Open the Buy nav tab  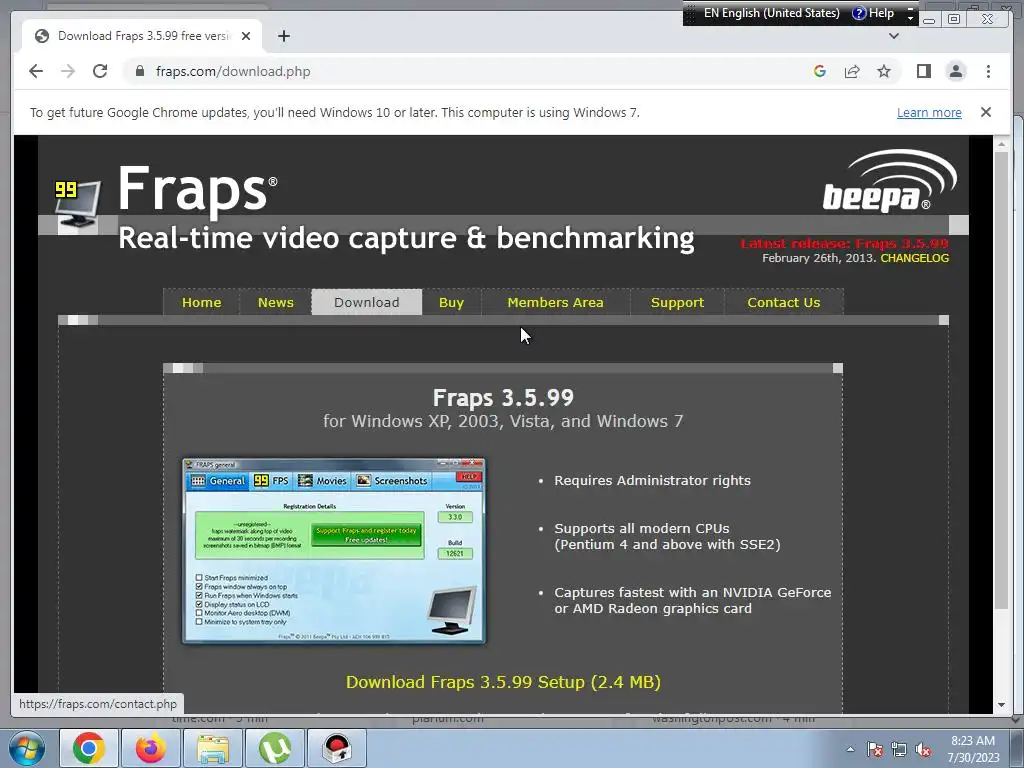click(x=451, y=302)
